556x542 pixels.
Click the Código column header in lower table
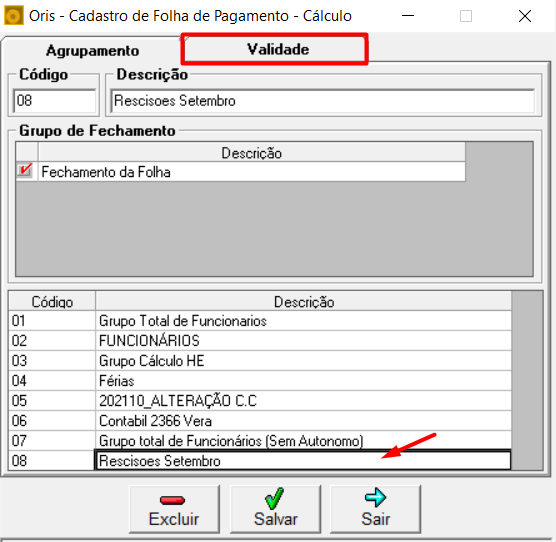coord(52,302)
